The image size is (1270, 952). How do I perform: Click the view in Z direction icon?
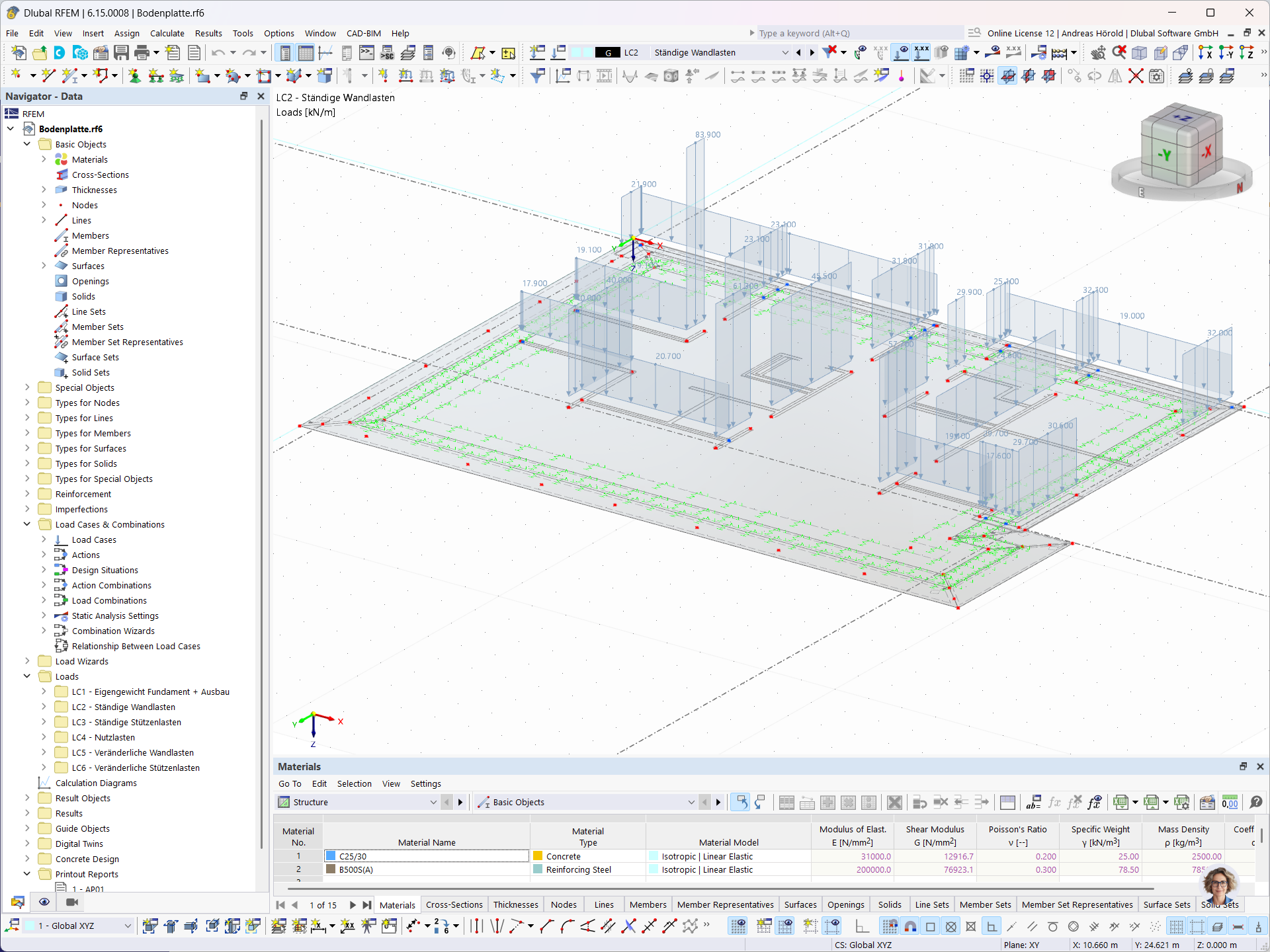(x=1246, y=53)
